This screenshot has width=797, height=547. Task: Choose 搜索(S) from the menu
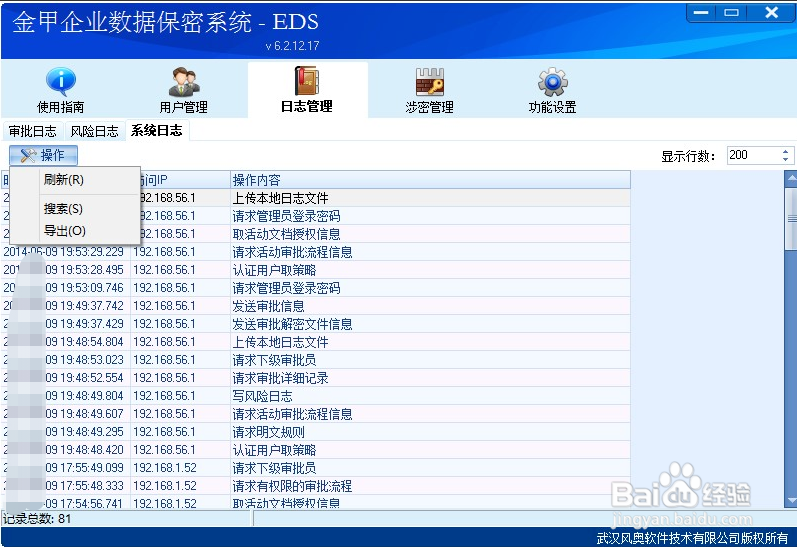tap(63, 208)
